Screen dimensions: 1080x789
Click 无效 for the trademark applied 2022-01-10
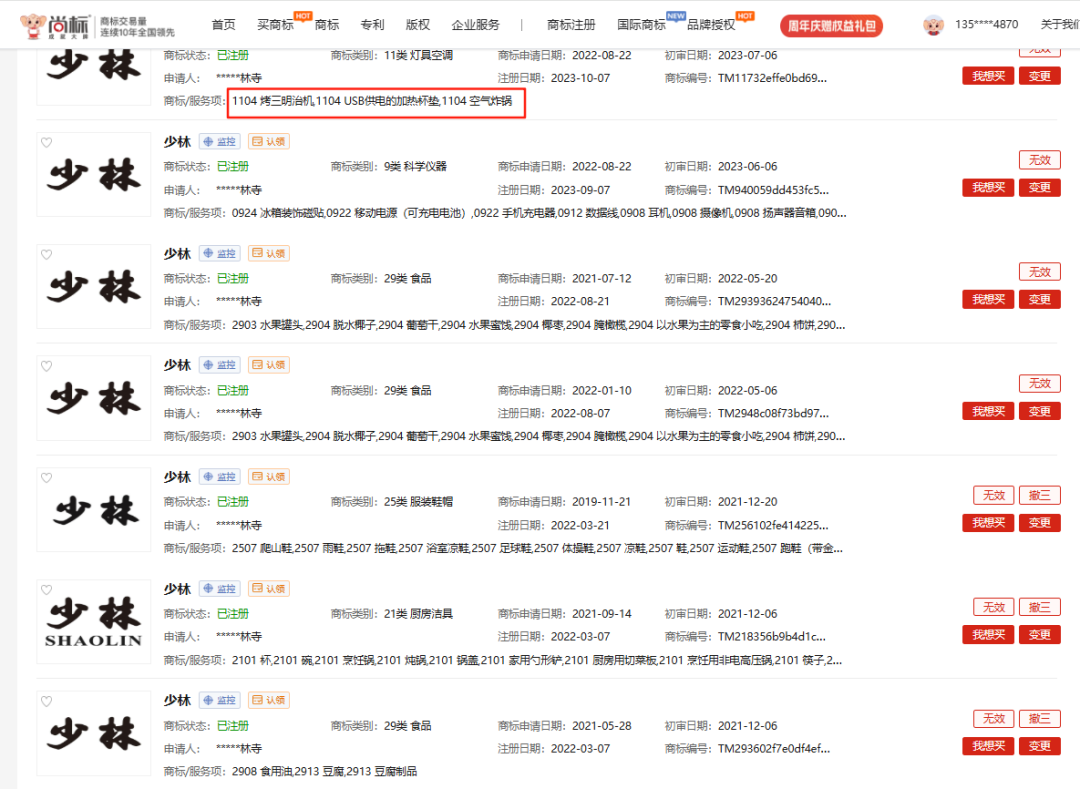[x=1039, y=383]
